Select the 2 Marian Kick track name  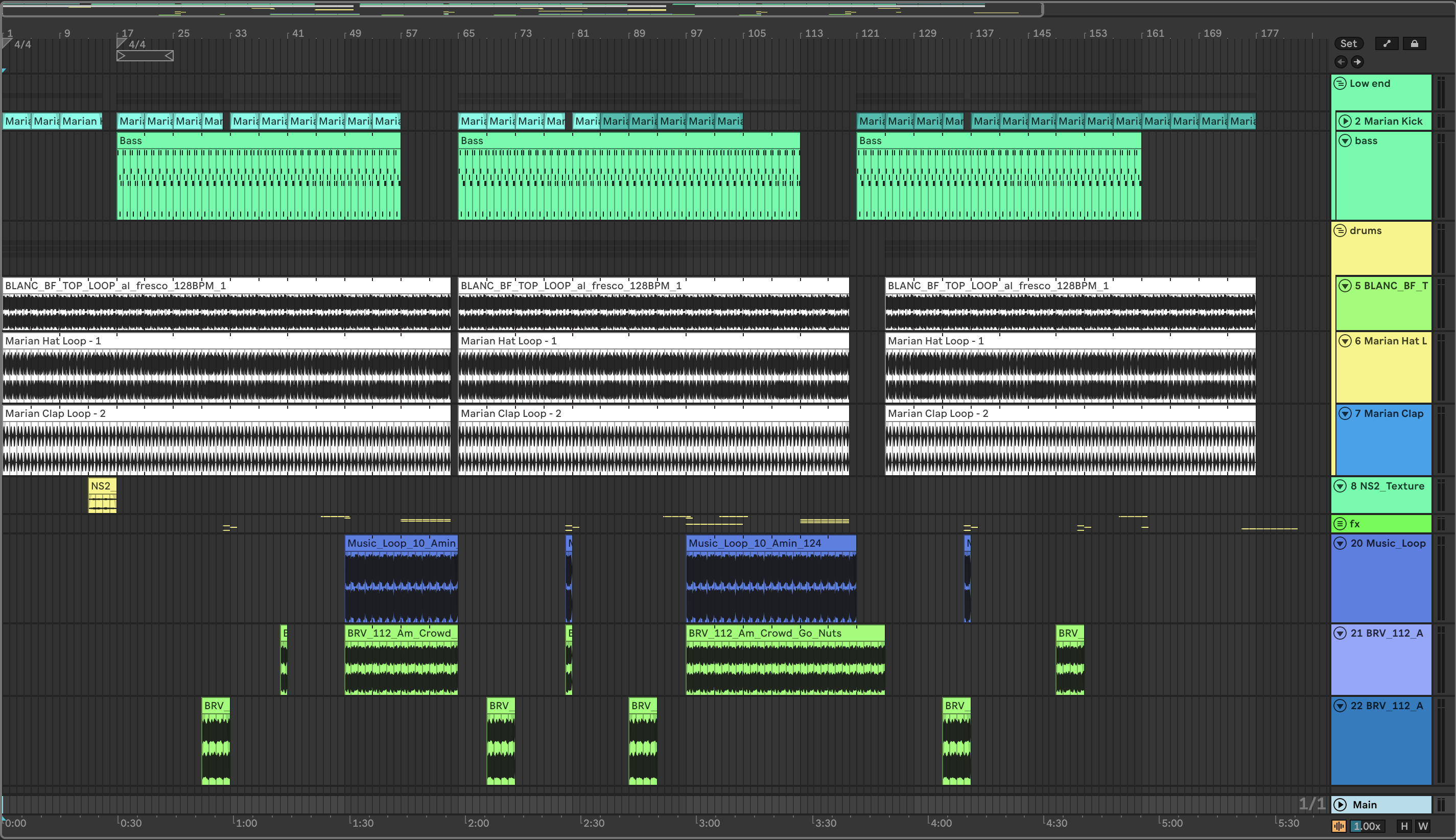1389,121
